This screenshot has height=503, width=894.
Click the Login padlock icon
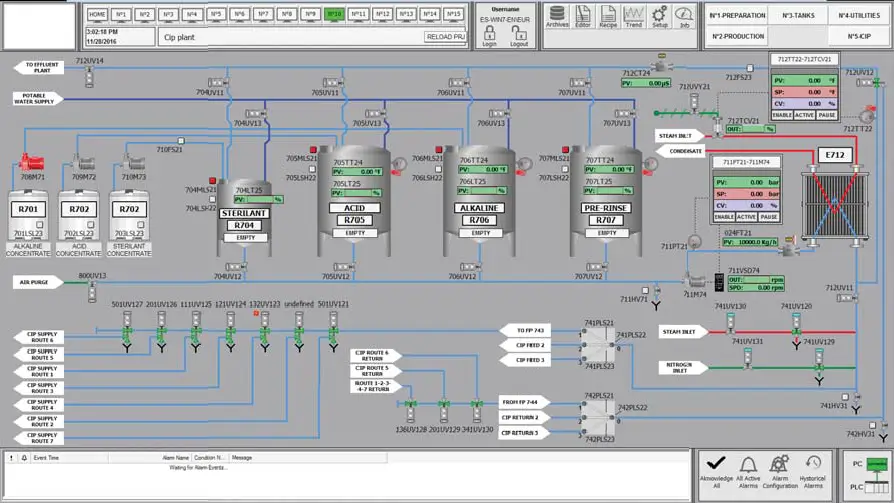[x=489, y=36]
